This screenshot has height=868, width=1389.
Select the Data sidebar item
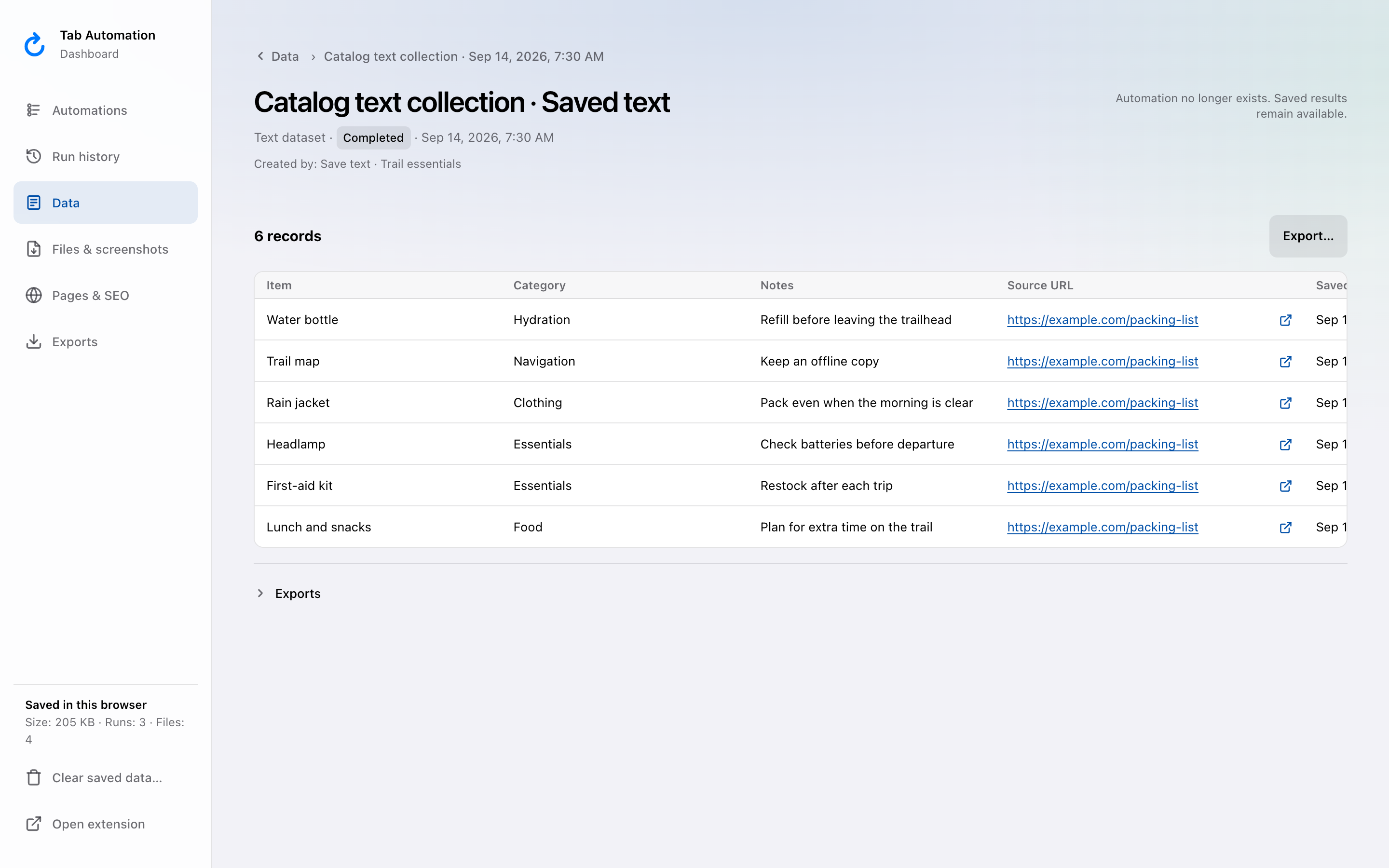106,203
